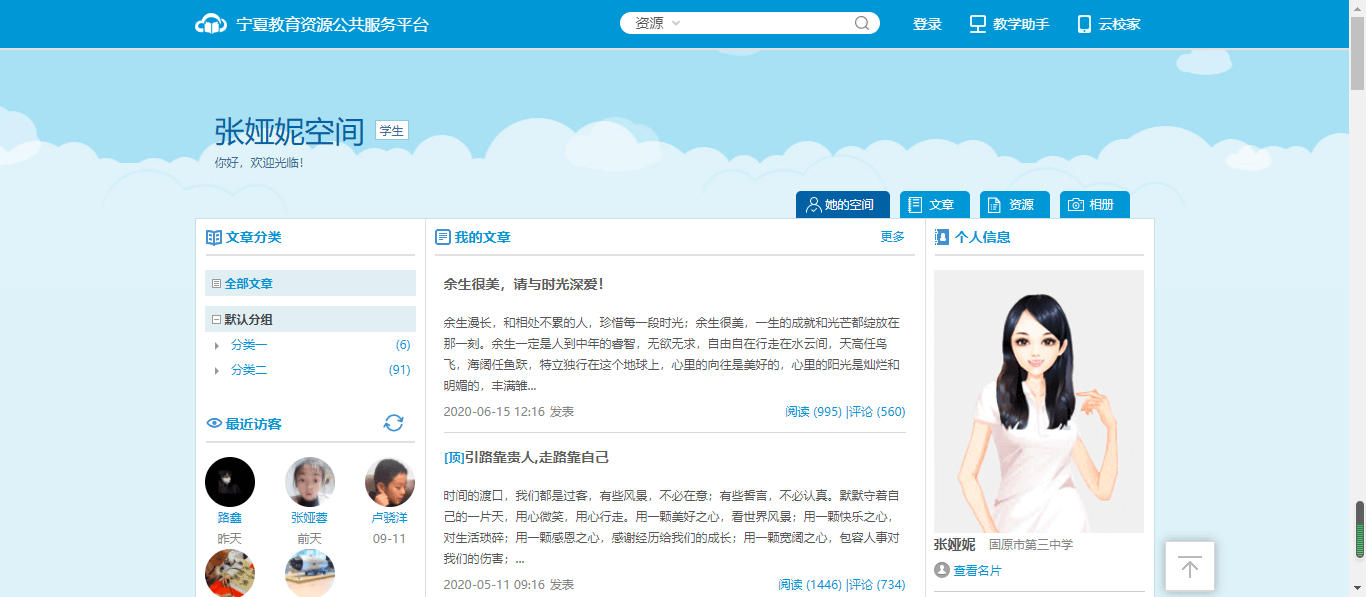Viewport: 1366px width, 597px height.
Task: Click 更多 to see more articles
Action: [x=892, y=237]
